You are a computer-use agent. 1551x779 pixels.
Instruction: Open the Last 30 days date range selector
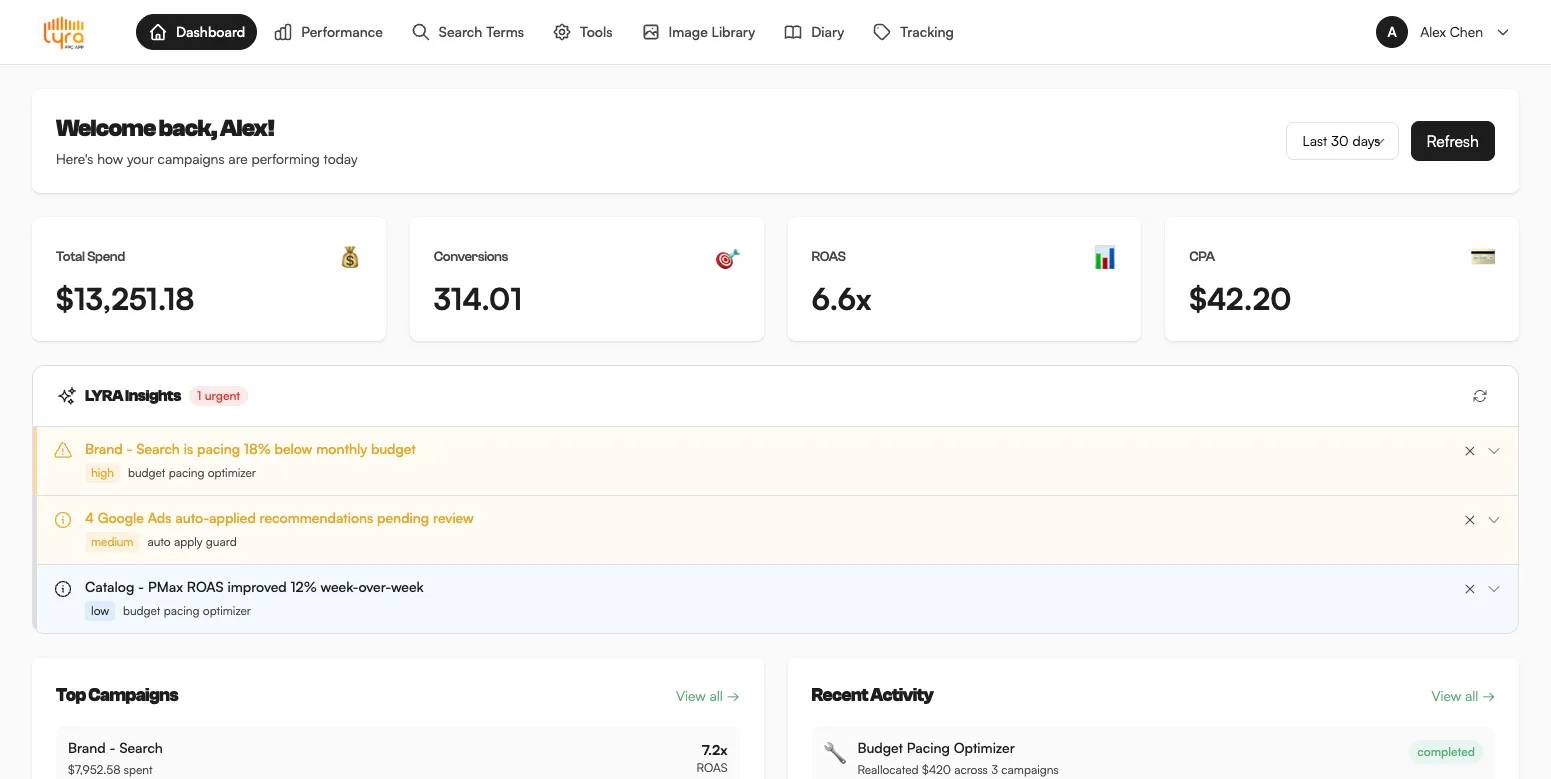(1342, 141)
